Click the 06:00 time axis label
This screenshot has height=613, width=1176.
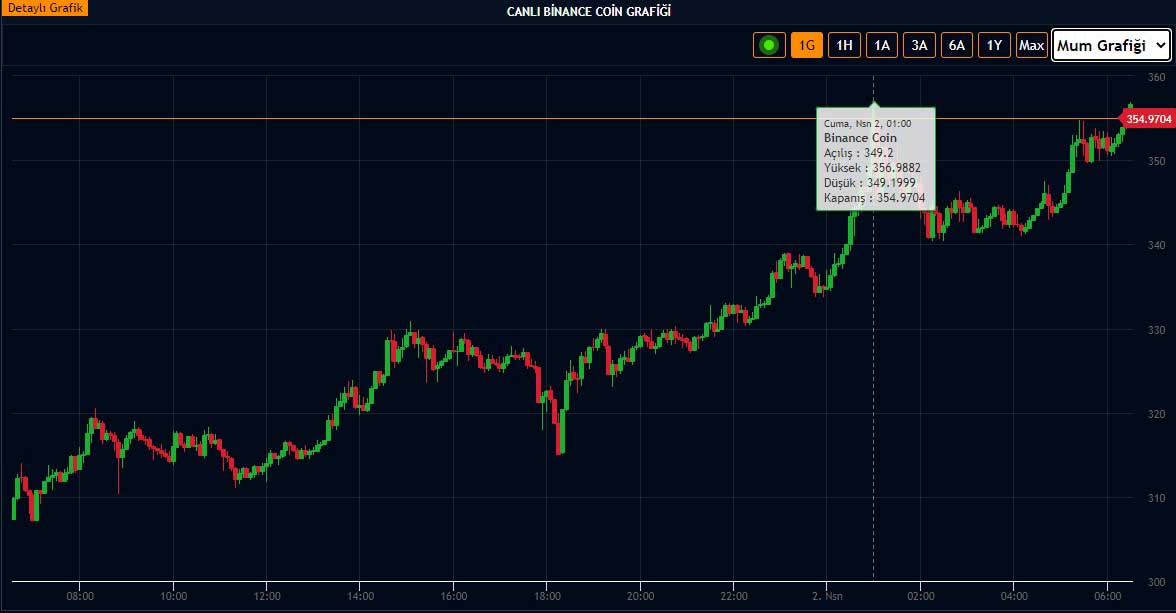click(x=1108, y=596)
